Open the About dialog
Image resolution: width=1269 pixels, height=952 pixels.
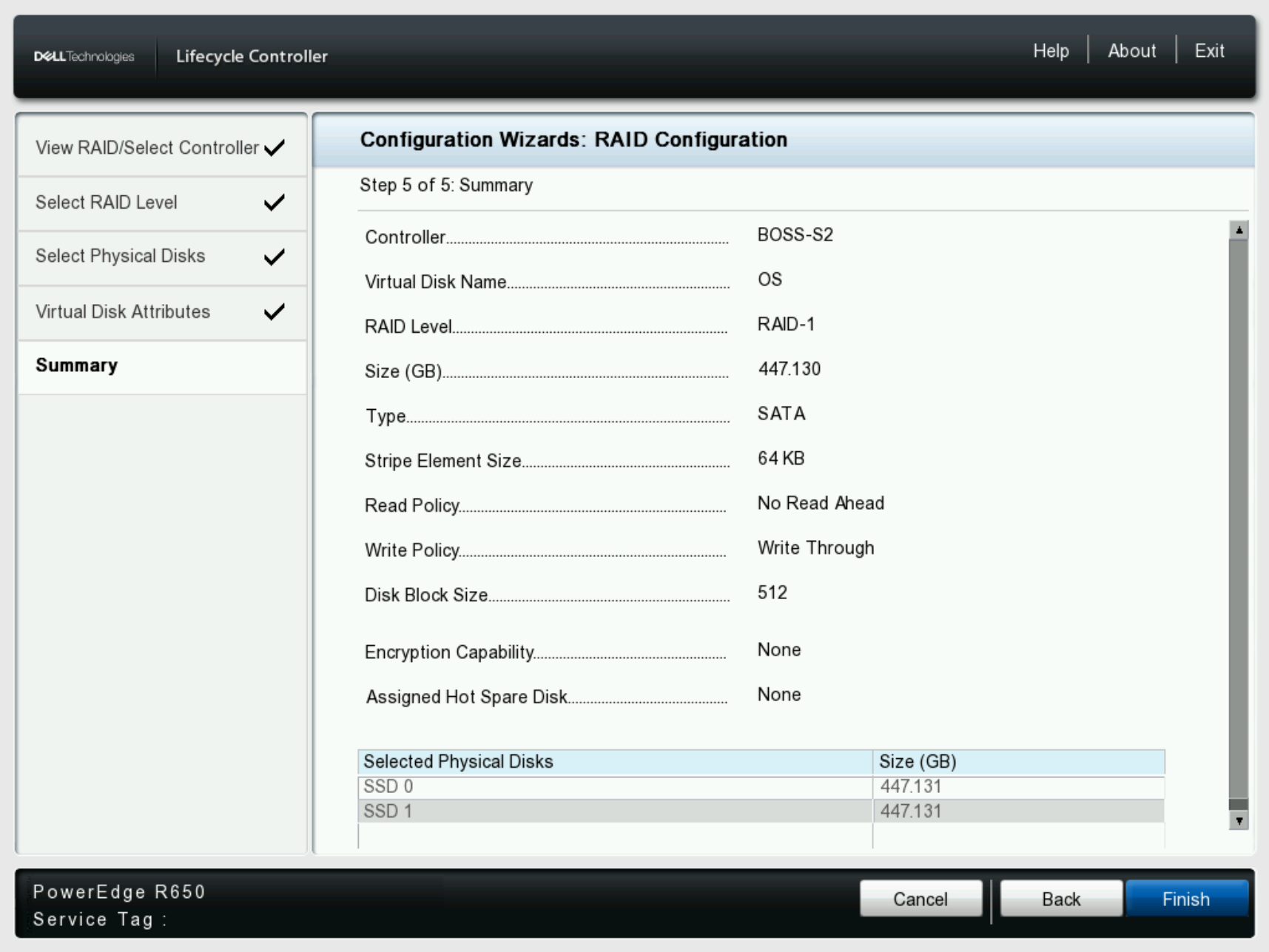tap(1131, 50)
